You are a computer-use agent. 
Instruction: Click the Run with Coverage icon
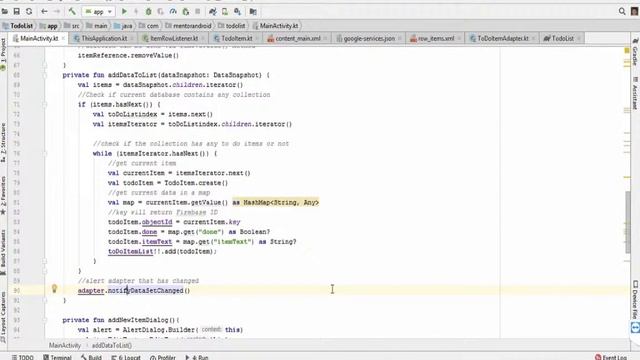point(160,12)
